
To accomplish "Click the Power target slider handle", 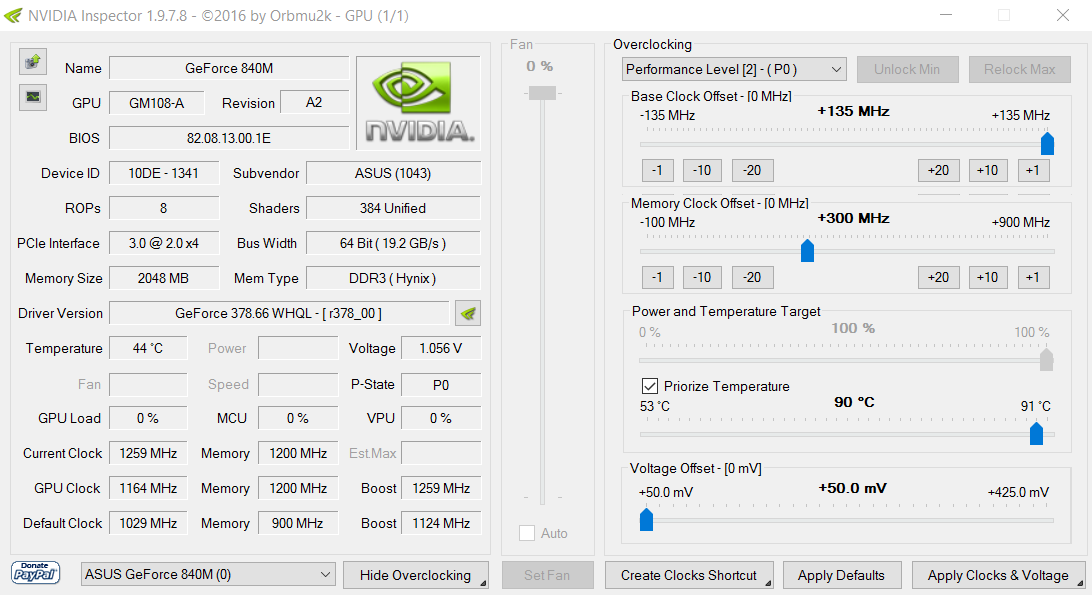I will [1046, 360].
